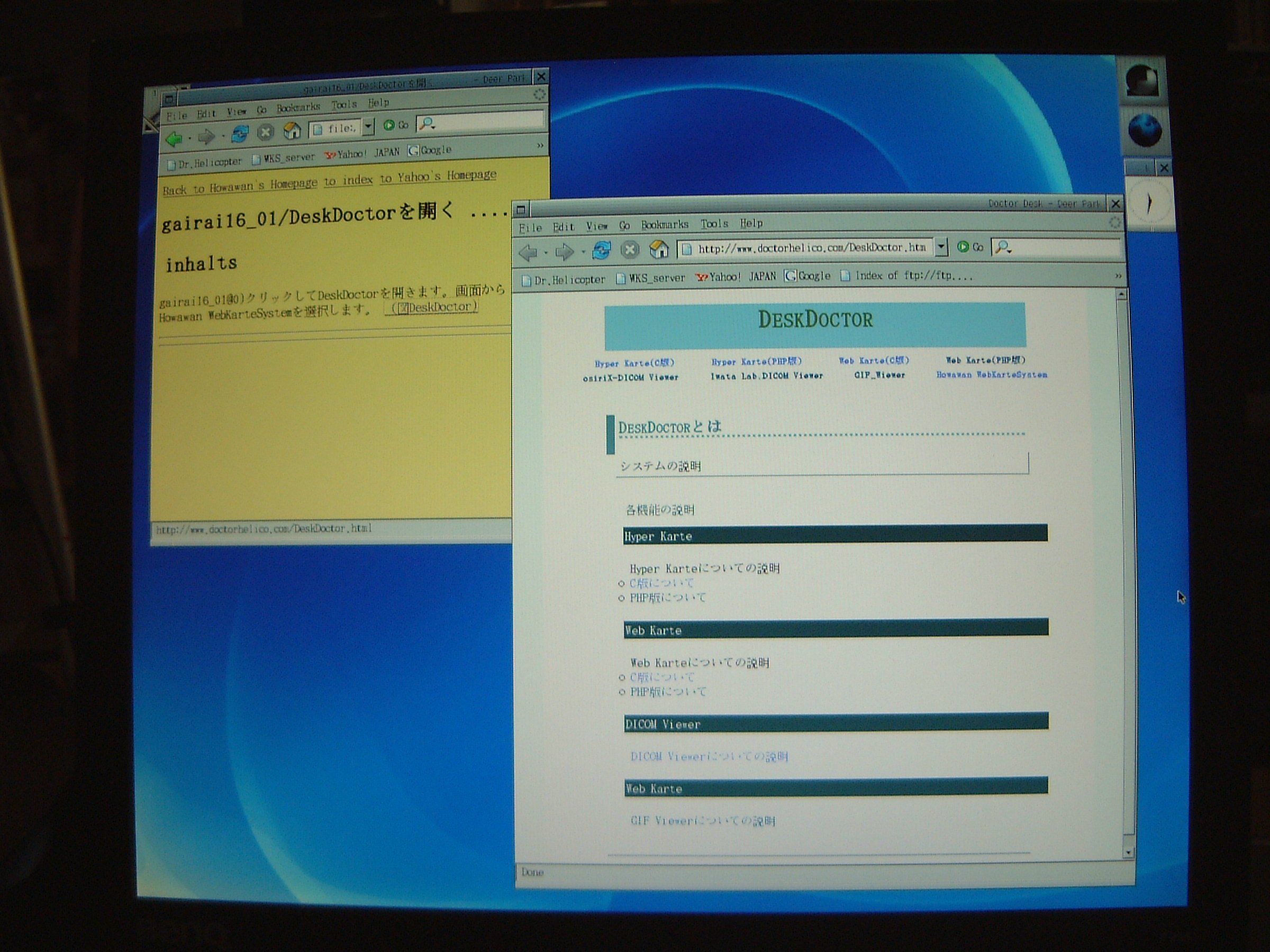Click the Home icon in the yellow window

pyautogui.click(x=292, y=131)
